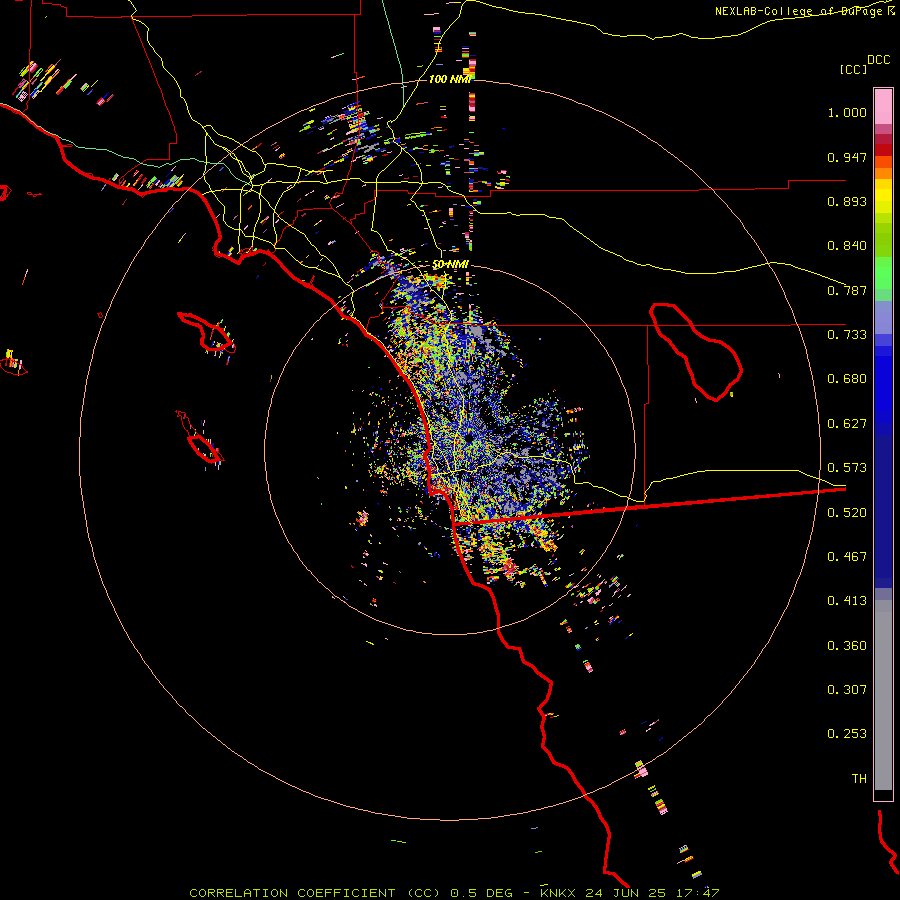Screen dimensions: 900x900
Task: Click the [CC] units label above the color scale
Action: 853,69
